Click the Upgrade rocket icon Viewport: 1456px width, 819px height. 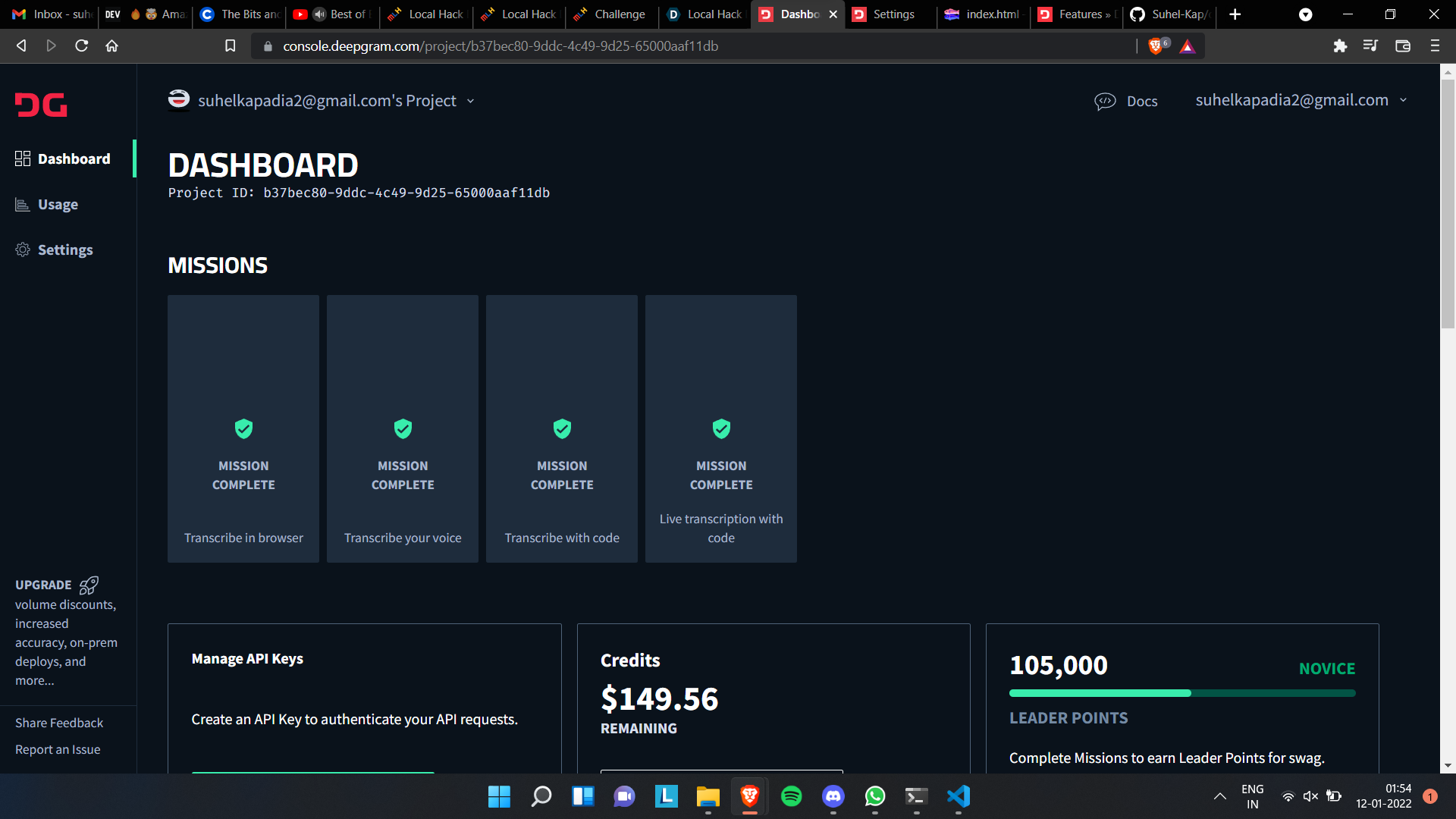[89, 585]
